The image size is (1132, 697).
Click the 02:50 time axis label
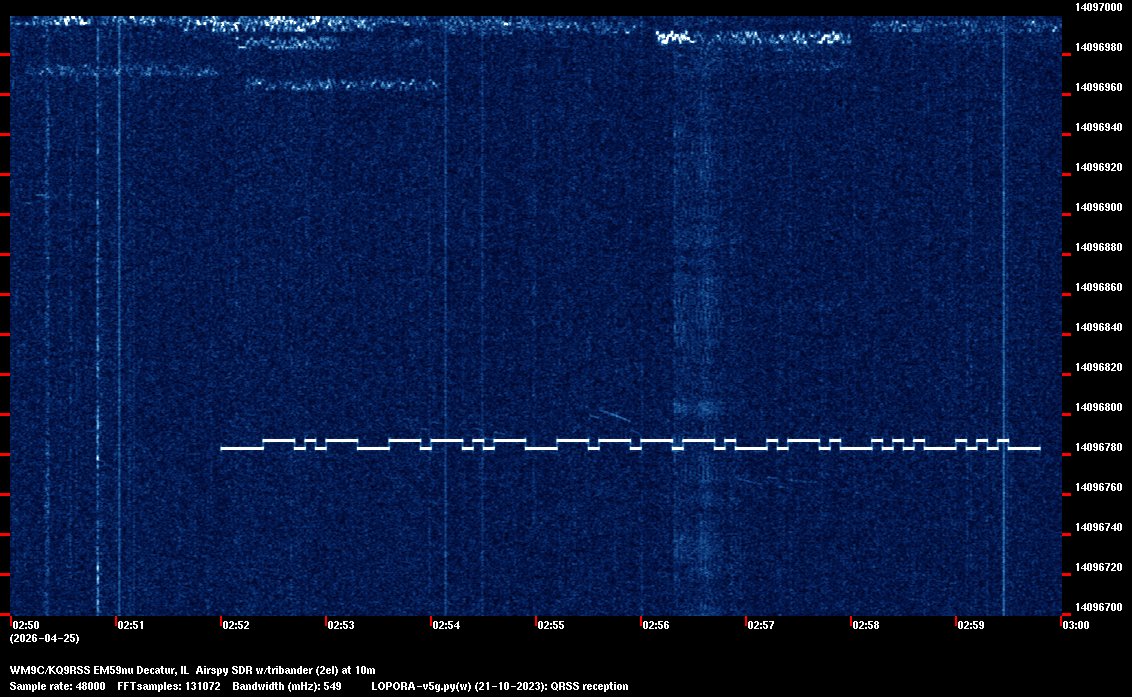pyautogui.click(x=26, y=625)
